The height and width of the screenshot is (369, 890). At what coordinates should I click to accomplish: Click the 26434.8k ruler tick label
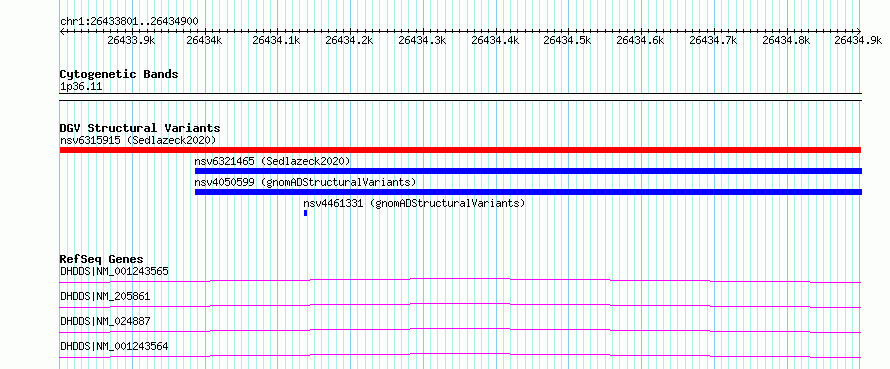[787, 40]
